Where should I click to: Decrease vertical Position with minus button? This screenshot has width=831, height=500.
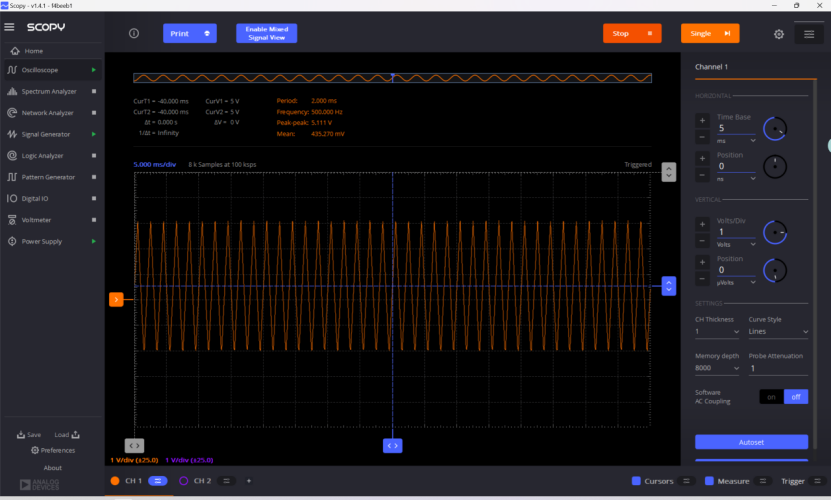tap(702, 279)
